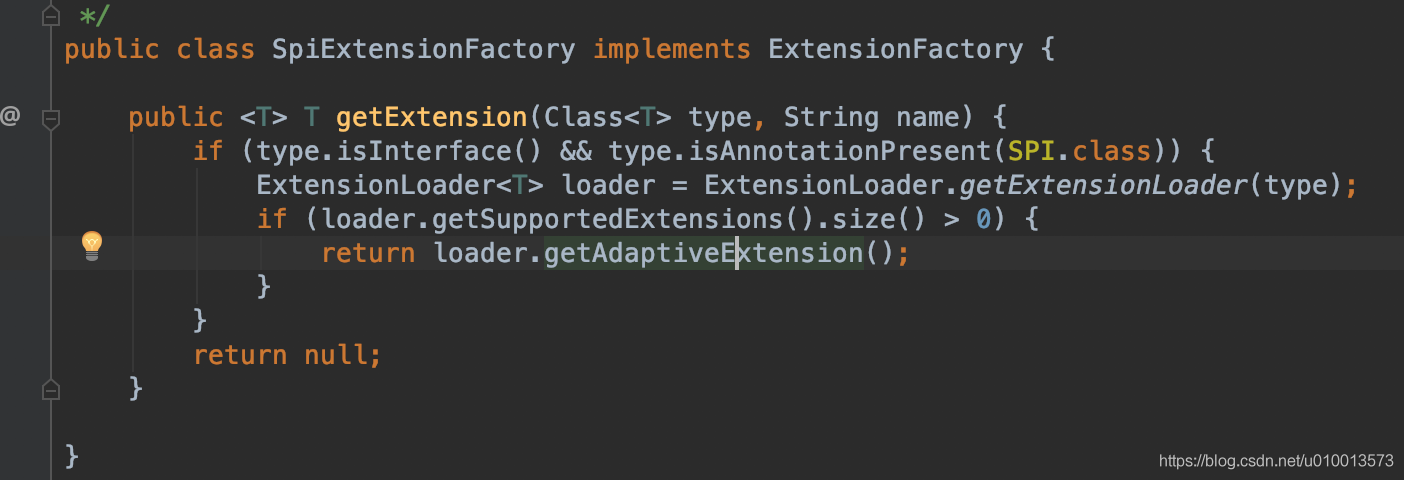This screenshot has height=480, width=1404.
Task: Click the SpiExtensionFactory class name
Action: tap(423, 49)
